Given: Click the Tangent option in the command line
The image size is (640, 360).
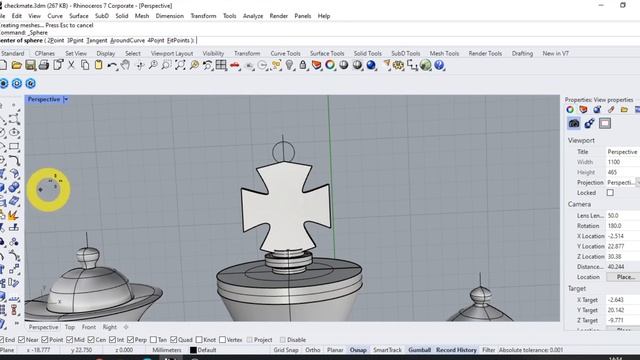Looking at the screenshot, I should click(97, 40).
